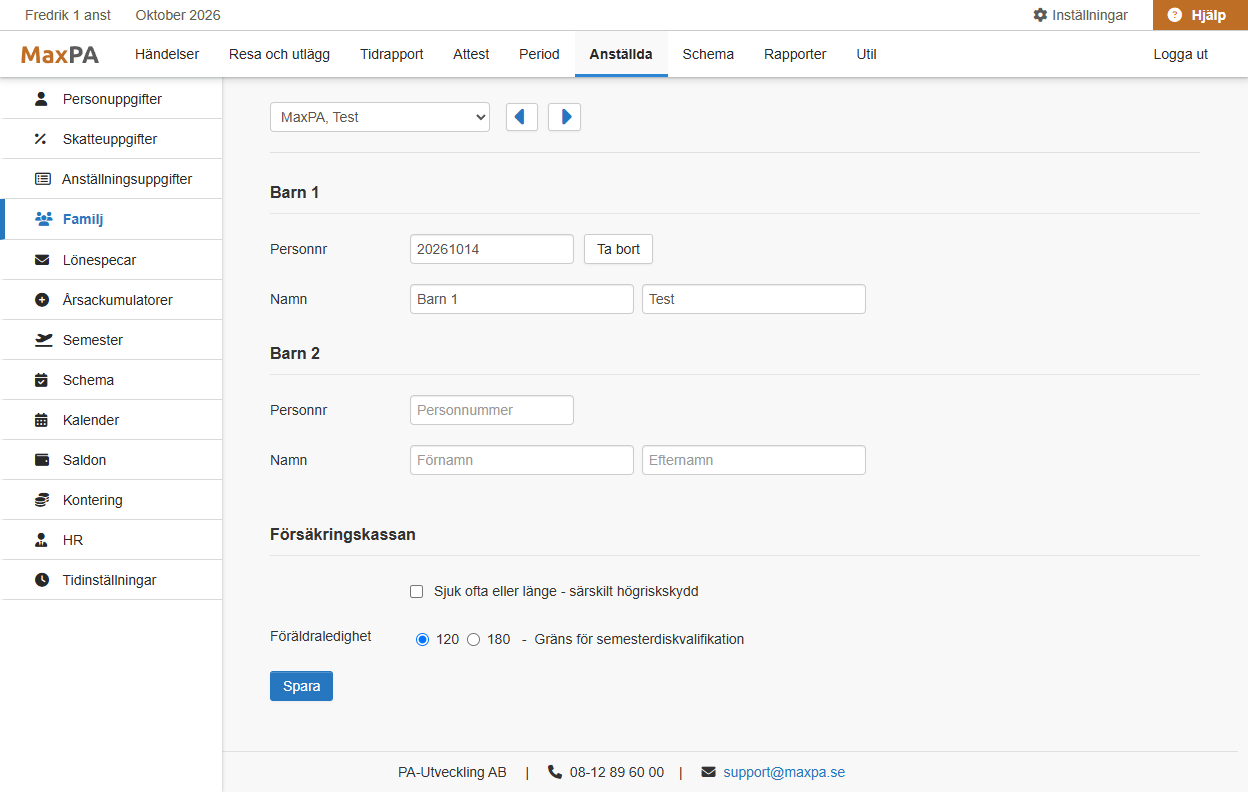Click the Barn 2 Personnummer field
1248x792 pixels.
click(492, 410)
